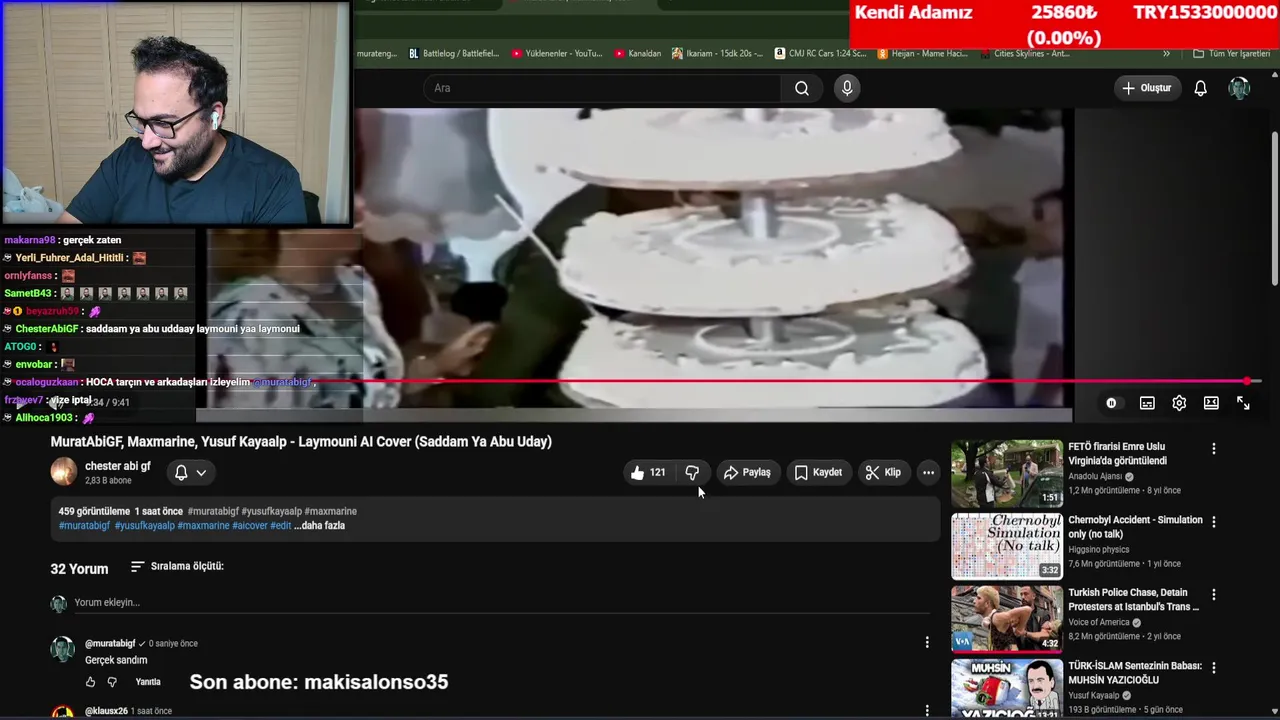1280x720 pixels.
Task: Open more actions ellipsis under video
Action: tap(928, 472)
